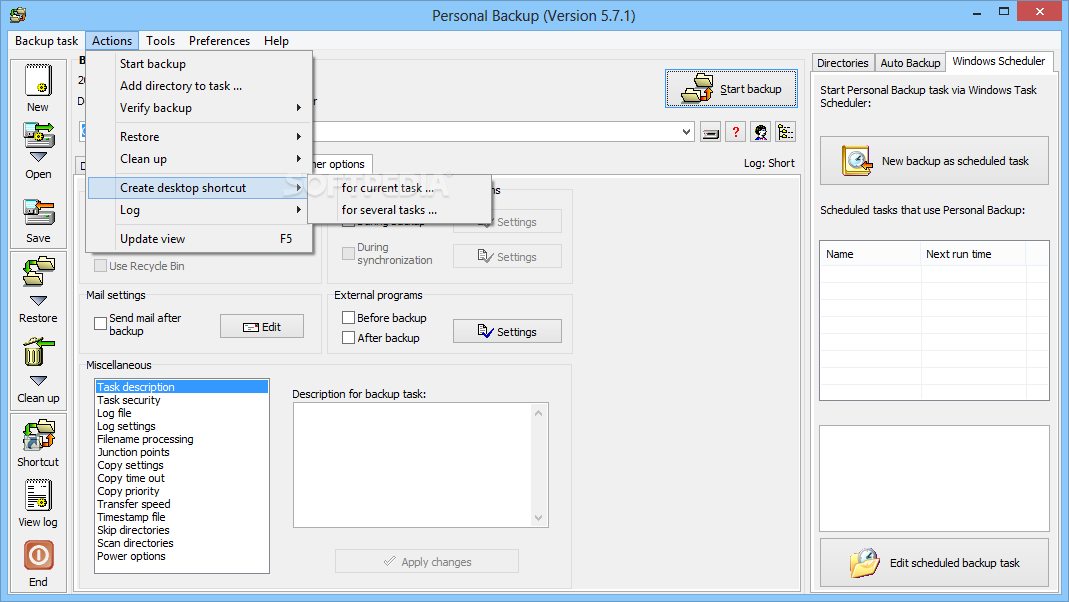Screen dimensions: 1069x602
Task: Select Task description list entry
Action: (x=181, y=387)
